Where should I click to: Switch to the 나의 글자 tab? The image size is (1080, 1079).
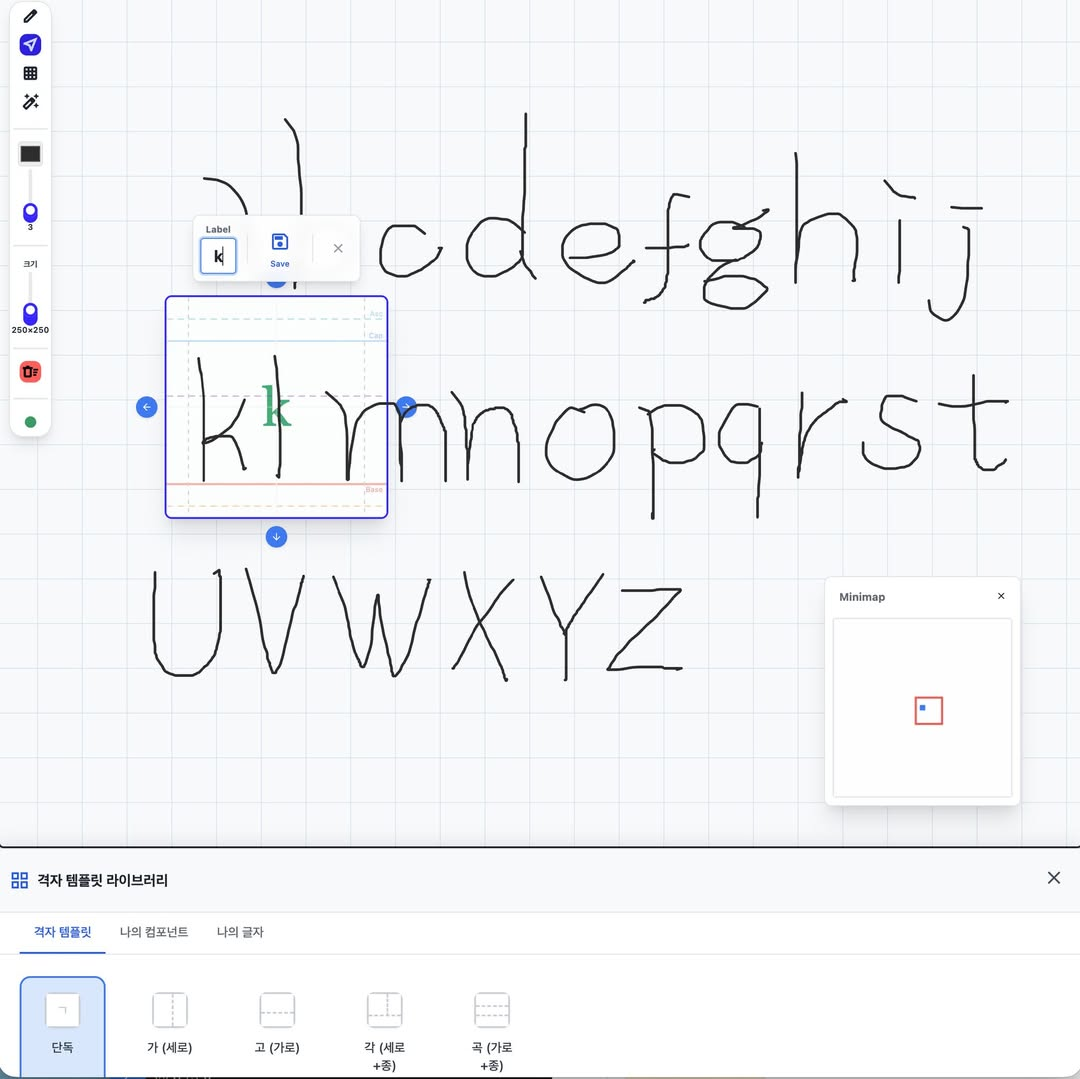click(240, 932)
